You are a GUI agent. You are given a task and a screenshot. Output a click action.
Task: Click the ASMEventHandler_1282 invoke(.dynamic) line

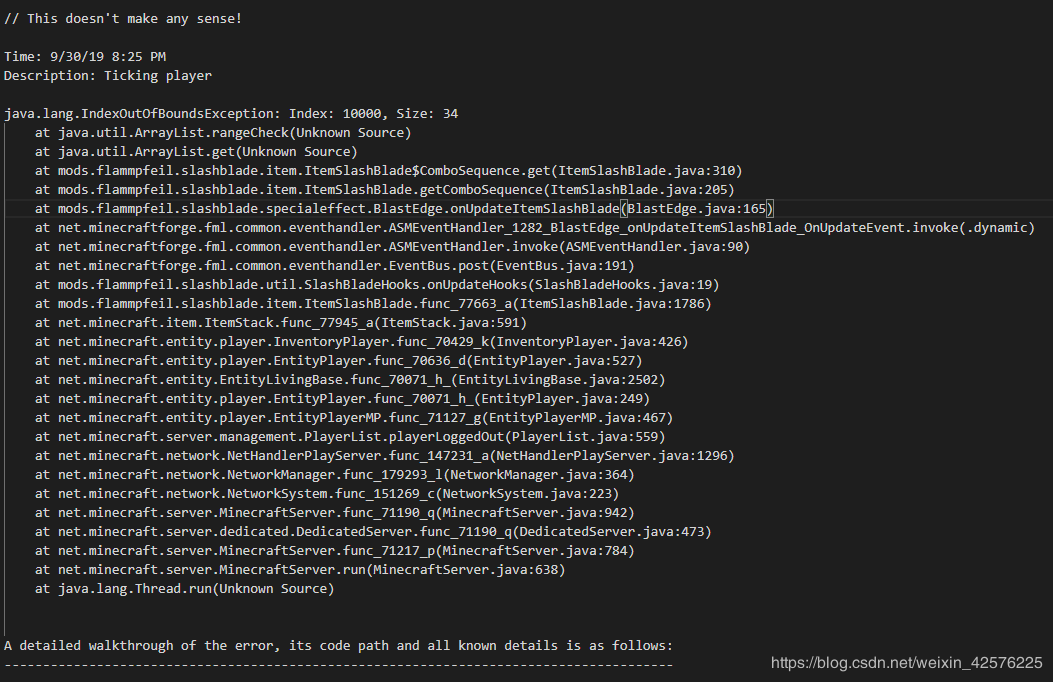[534, 228]
